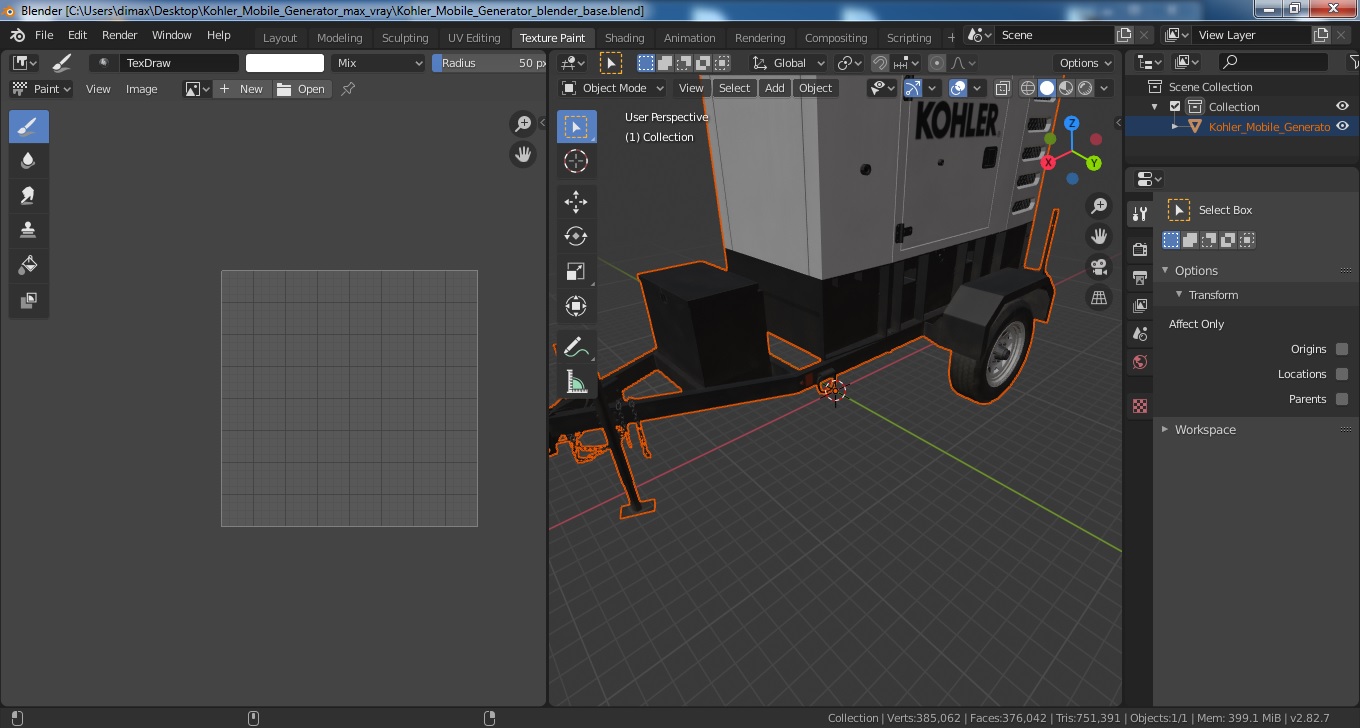Open the Mix blend mode dropdown
The width and height of the screenshot is (1360, 728).
tap(379, 63)
